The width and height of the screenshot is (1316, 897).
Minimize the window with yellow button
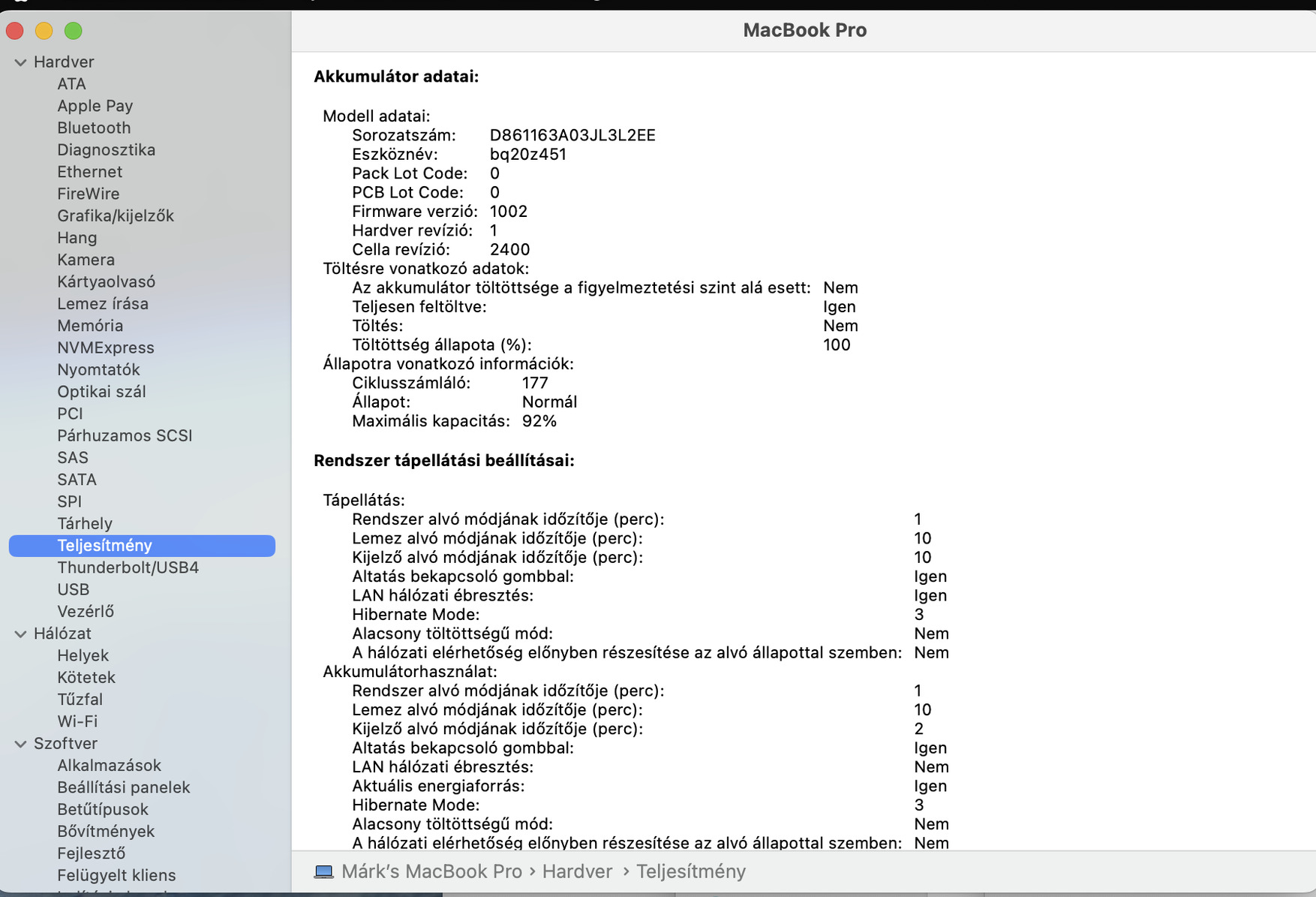44,31
